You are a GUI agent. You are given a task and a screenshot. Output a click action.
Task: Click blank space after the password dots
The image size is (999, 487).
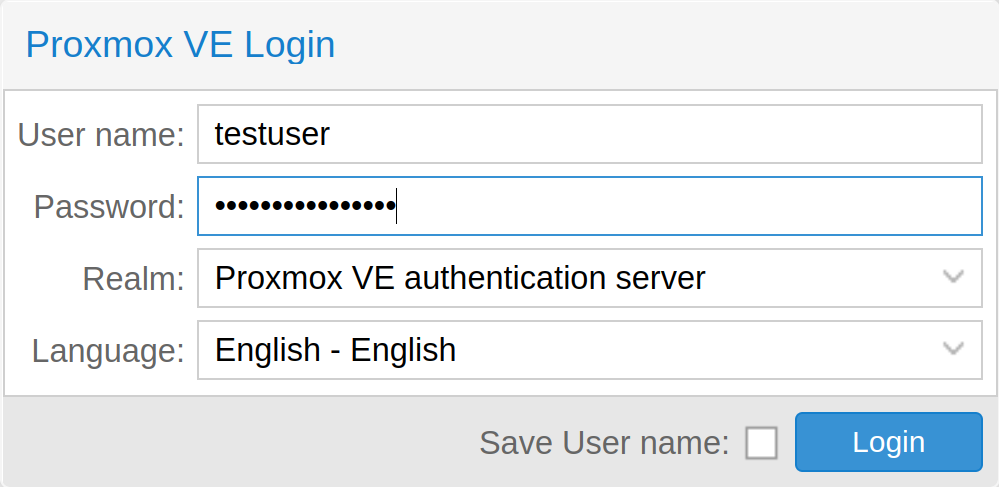coord(690,206)
